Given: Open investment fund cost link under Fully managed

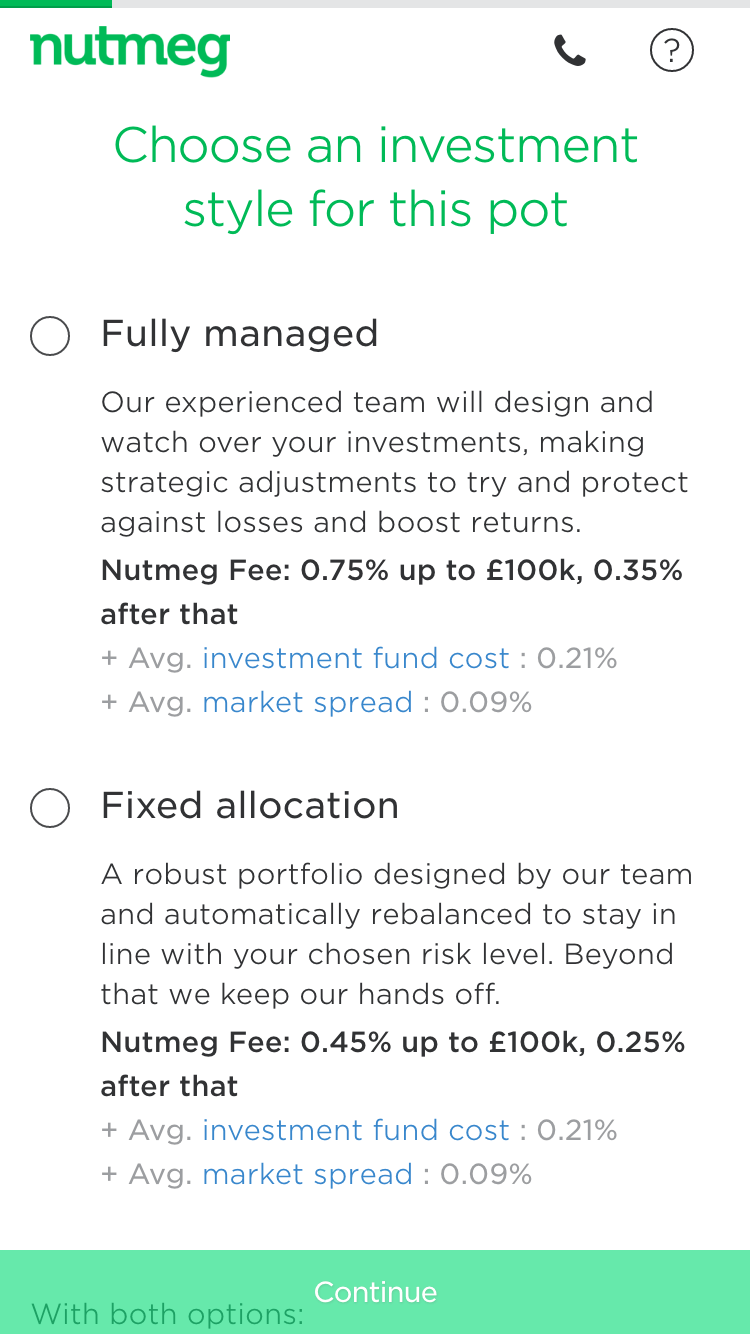Looking at the screenshot, I should coord(356,658).
